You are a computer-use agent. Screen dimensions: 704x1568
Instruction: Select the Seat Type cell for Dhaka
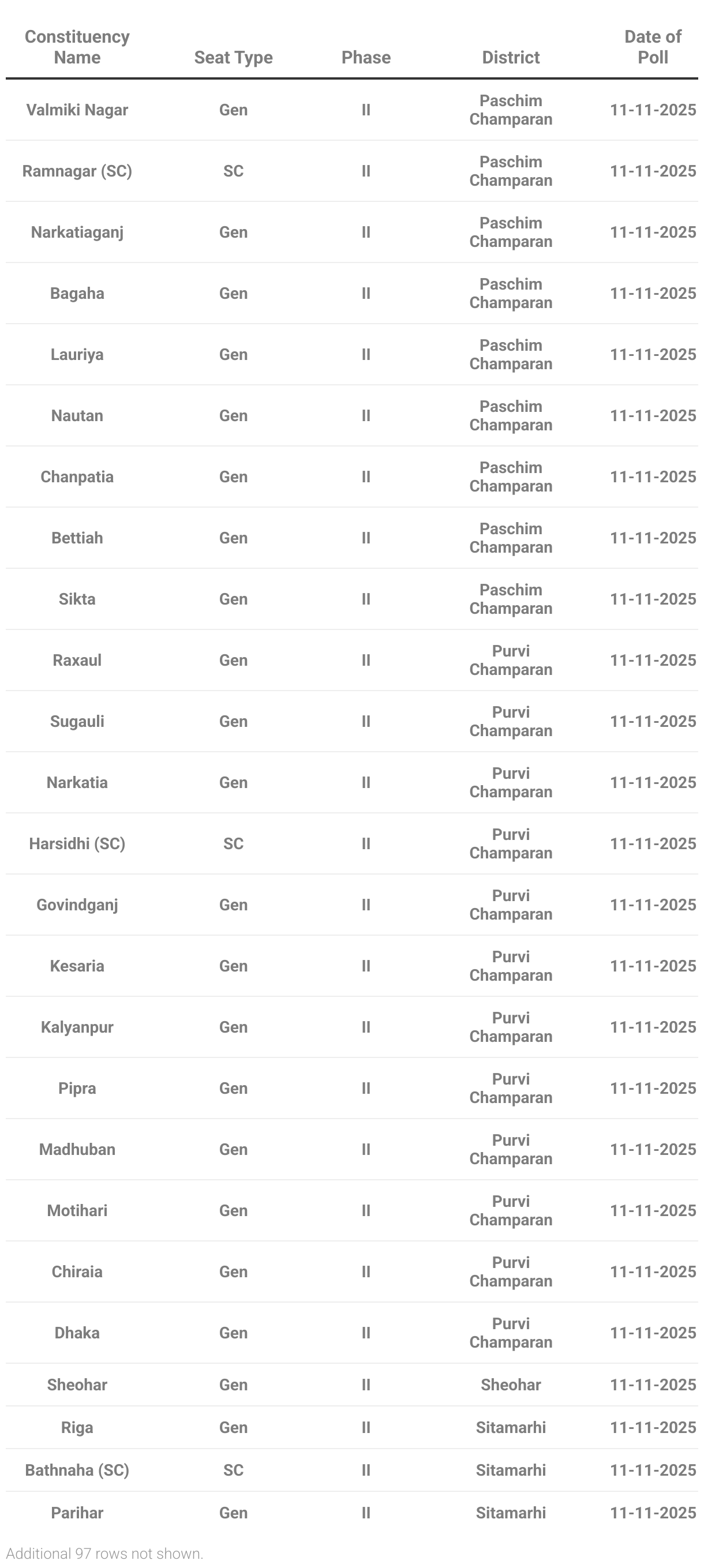[233, 1333]
